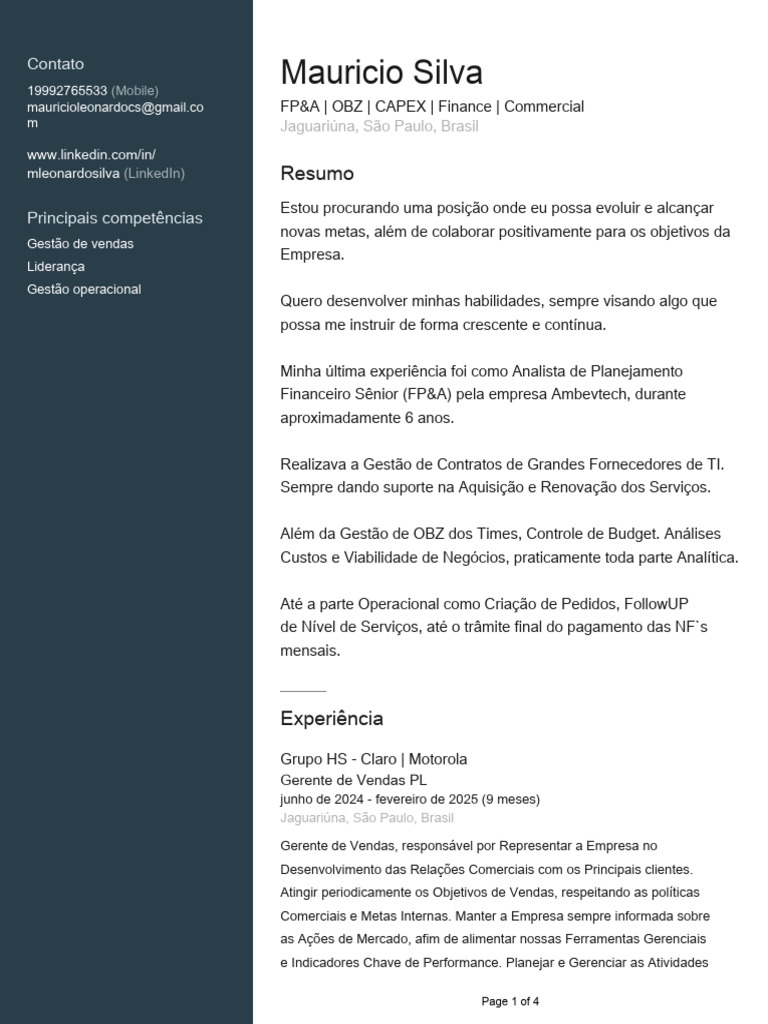Viewport: 768px width, 1024px height.
Task: Select the Liderança skill entry
Action: click(56, 266)
